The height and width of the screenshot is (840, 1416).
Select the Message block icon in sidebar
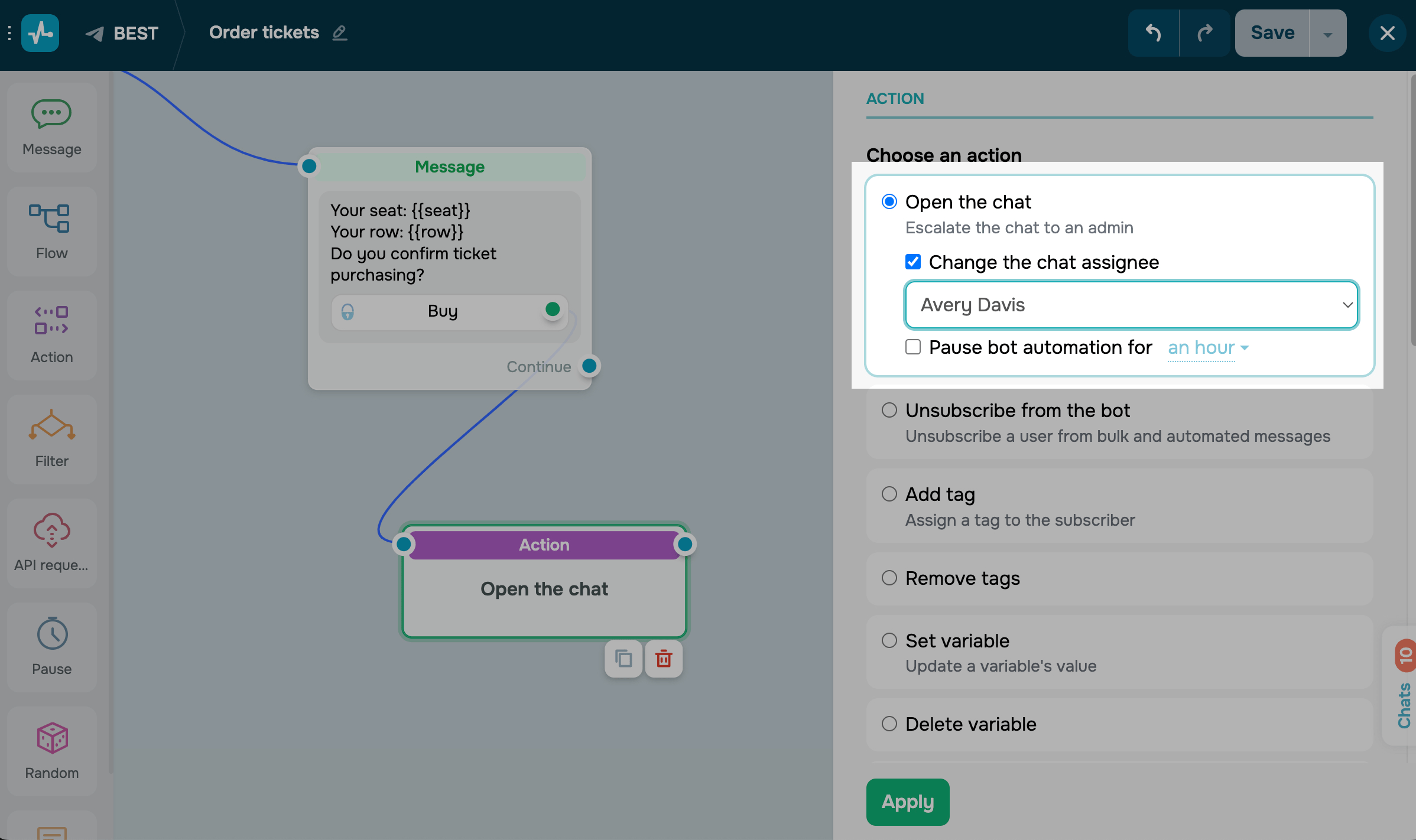point(51,114)
